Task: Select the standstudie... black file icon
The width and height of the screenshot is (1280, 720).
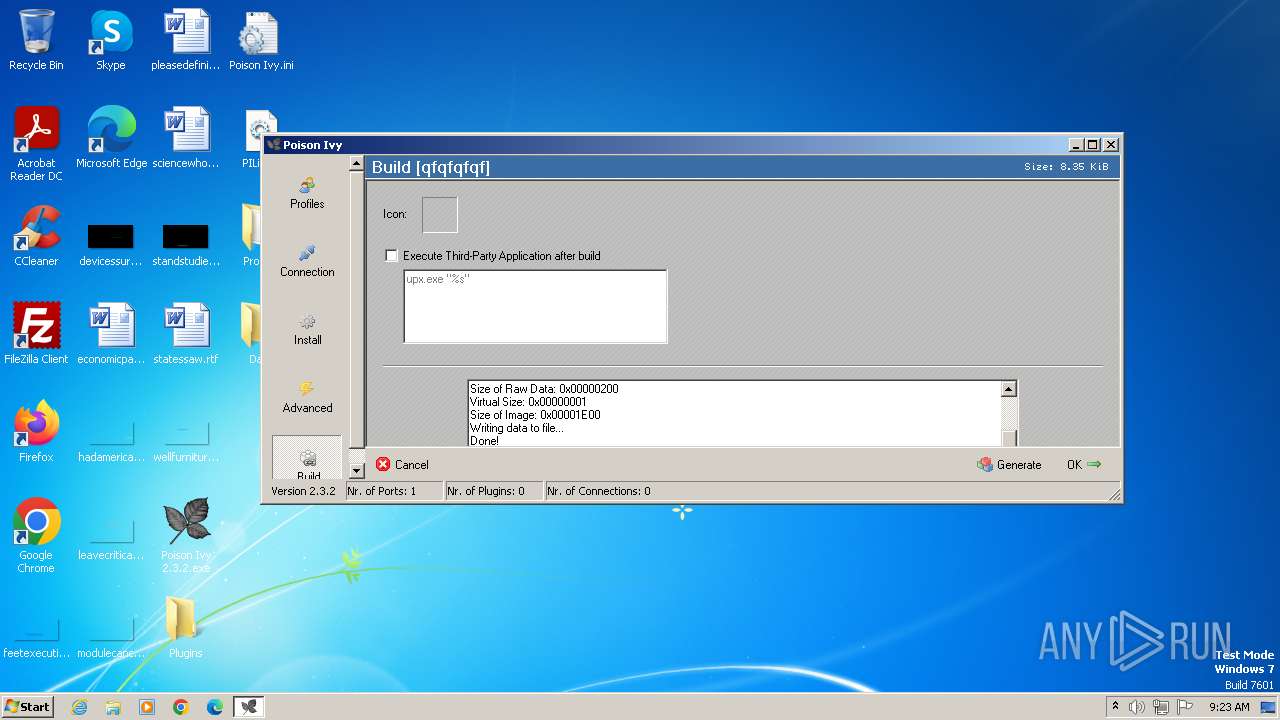Action: [x=186, y=244]
